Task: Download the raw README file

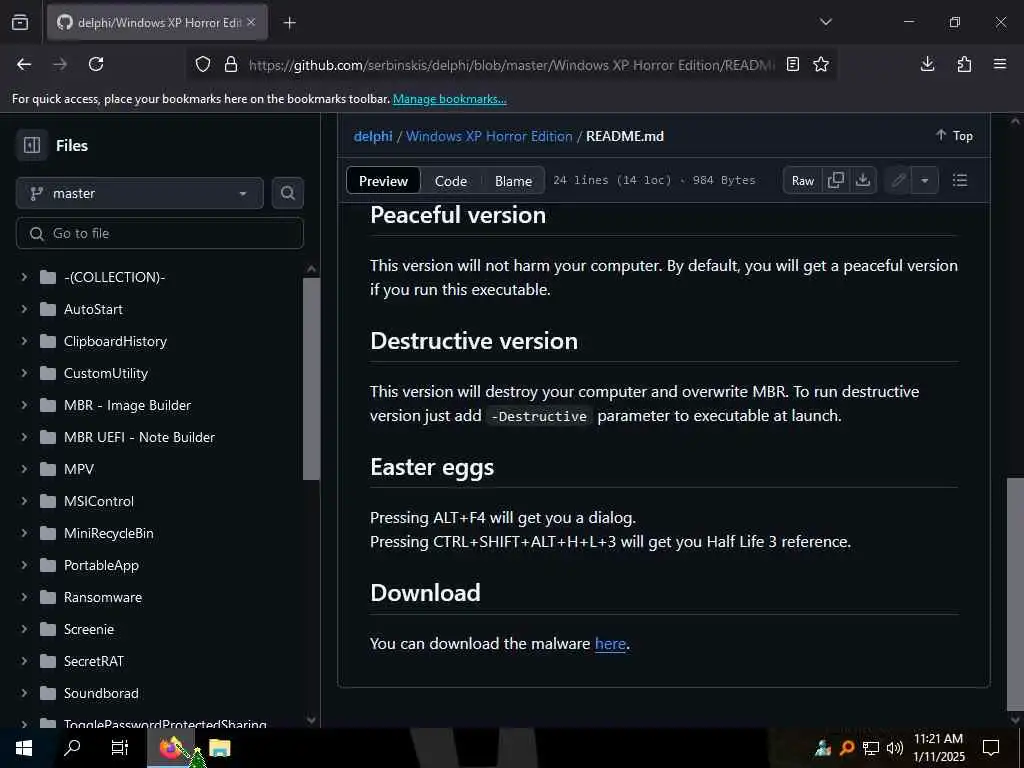Action: pyautogui.click(x=863, y=180)
